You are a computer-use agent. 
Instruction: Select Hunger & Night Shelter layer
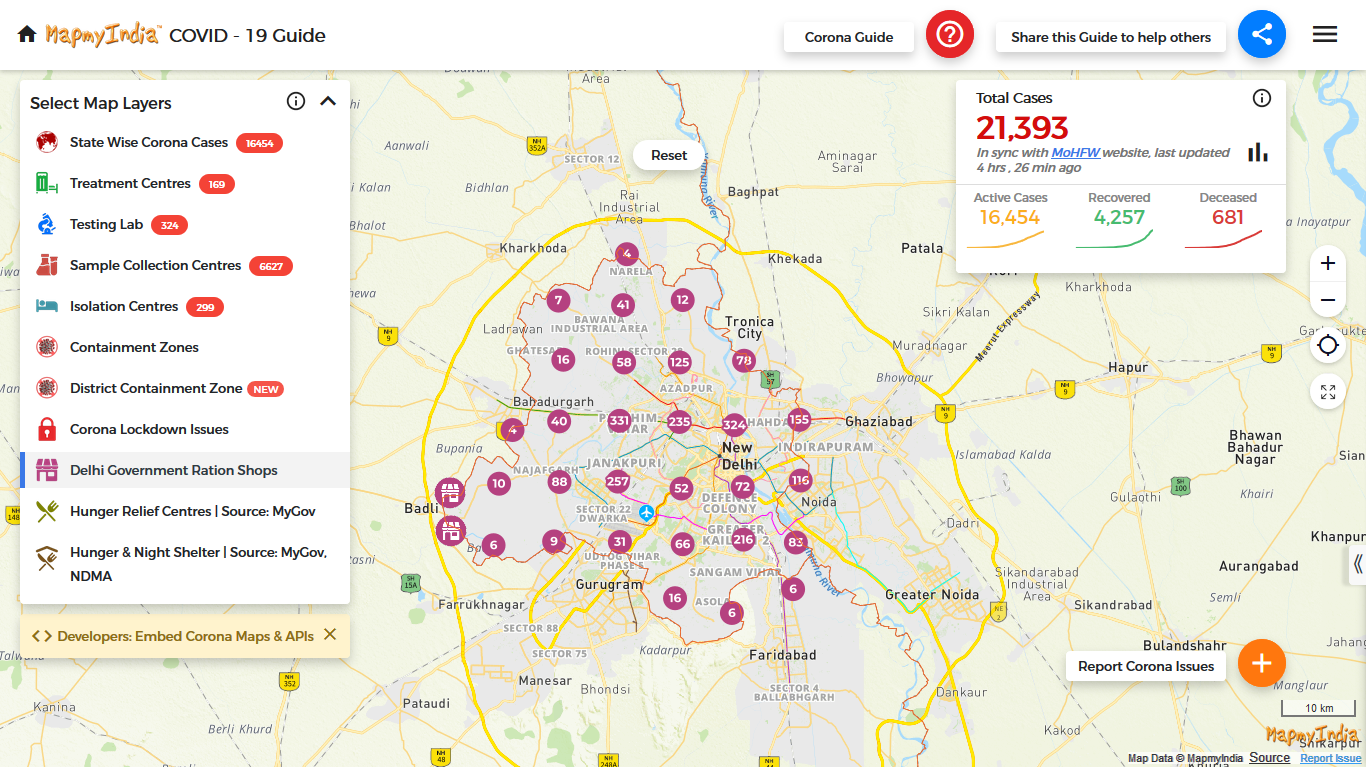pyautogui.click(x=185, y=564)
